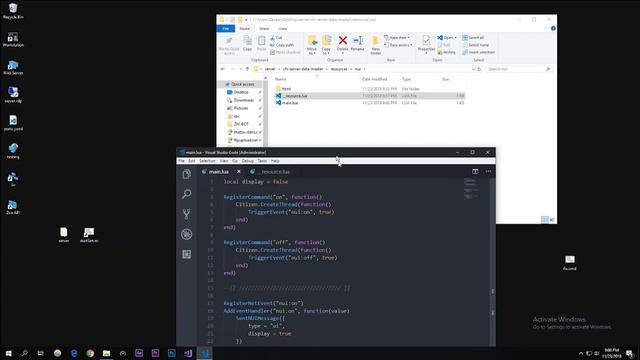Switch to the Share ribbon tab in File Explorer

click(x=264, y=29)
